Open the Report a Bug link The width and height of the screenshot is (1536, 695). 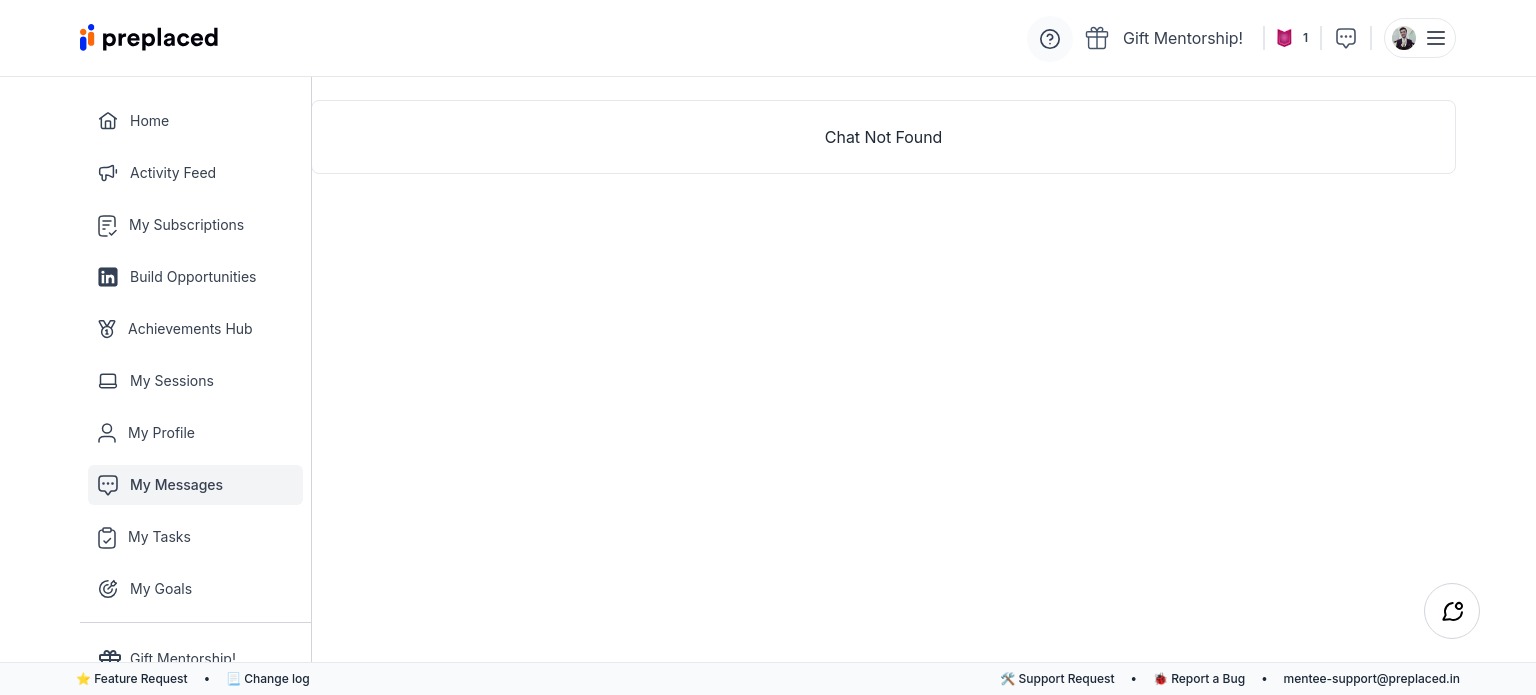[x=1207, y=679]
